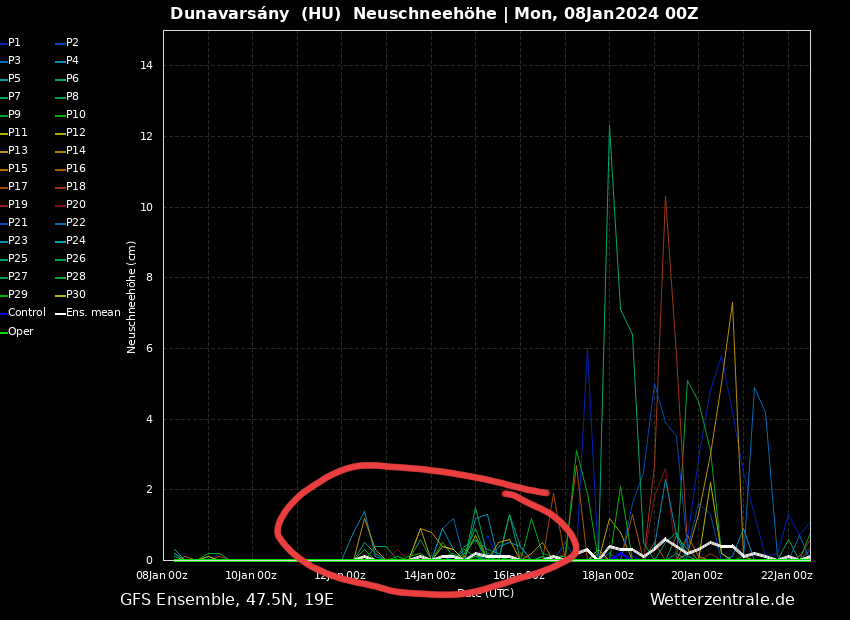Viewport: 850px width, 620px height.
Task: Click the P1 legend entry
Action: 14,43
